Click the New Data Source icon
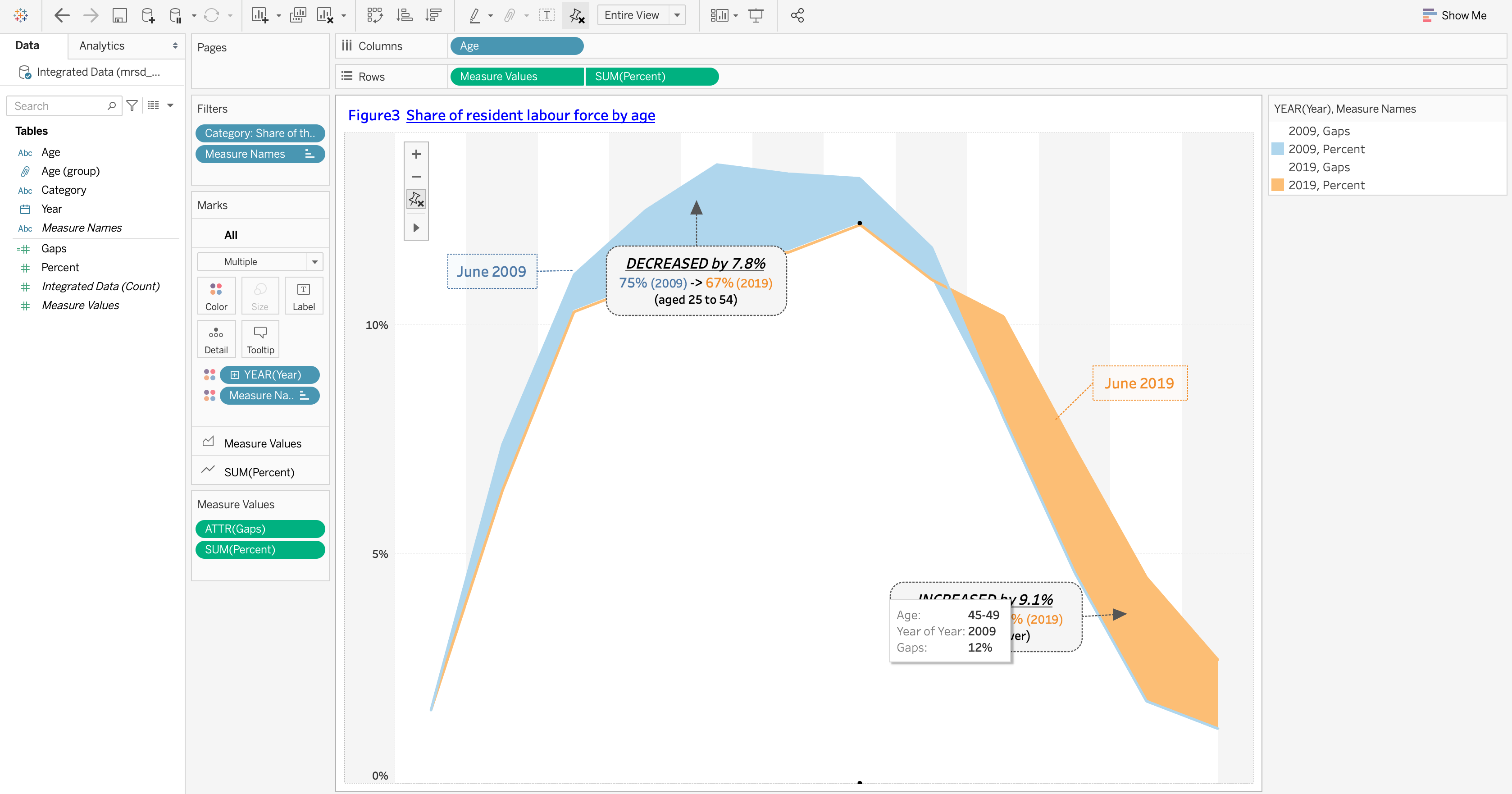The height and width of the screenshot is (794, 1512). point(148,15)
